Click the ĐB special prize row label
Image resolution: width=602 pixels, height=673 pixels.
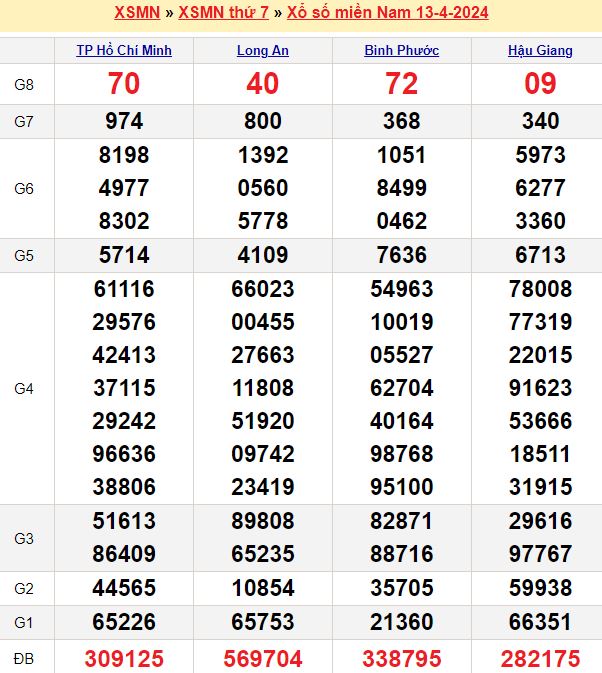pos(25,658)
